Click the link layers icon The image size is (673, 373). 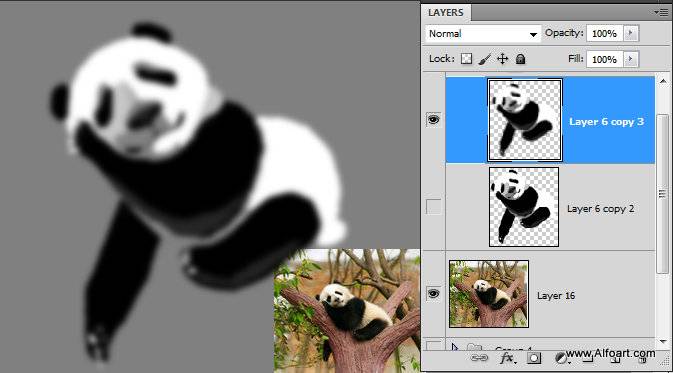(479, 358)
